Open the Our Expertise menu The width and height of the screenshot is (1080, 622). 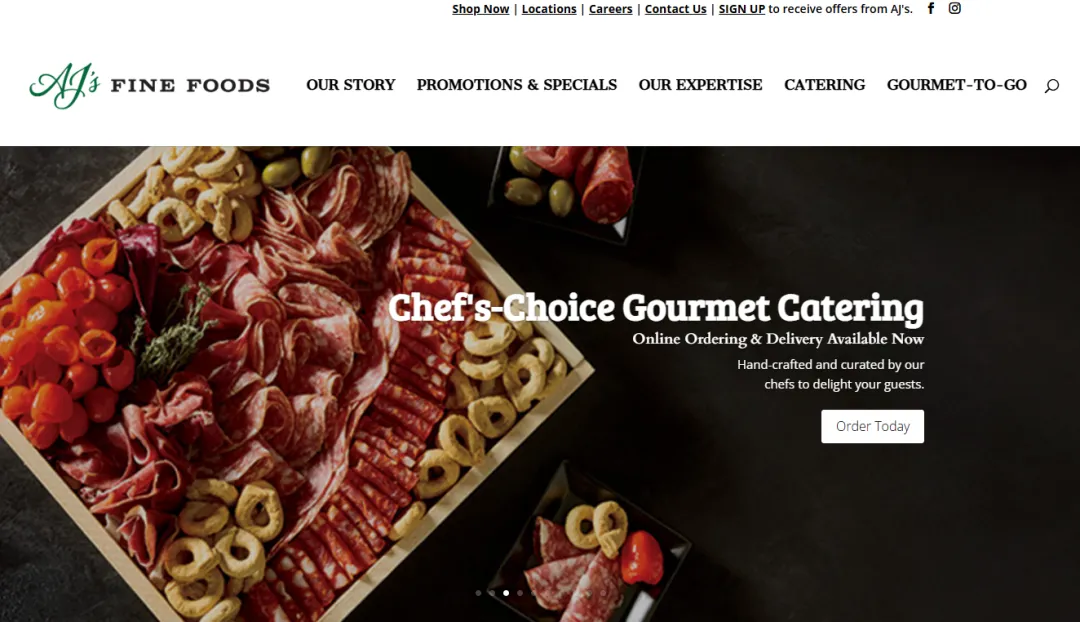coord(700,85)
